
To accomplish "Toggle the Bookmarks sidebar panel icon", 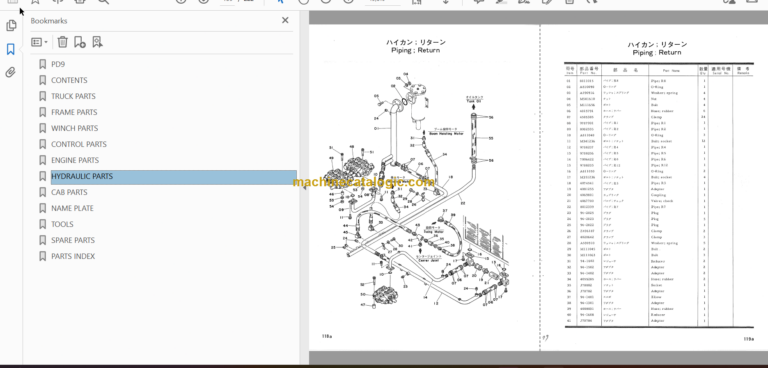I will pos(11,49).
